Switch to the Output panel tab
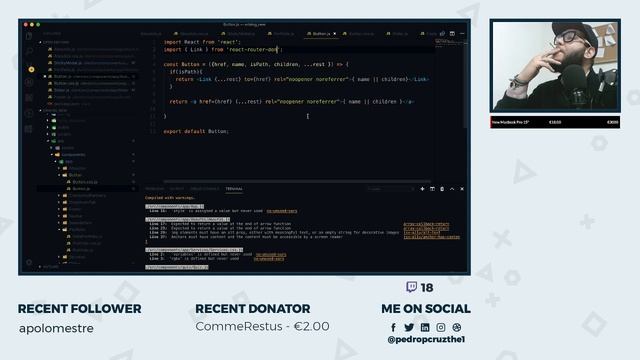640x360 pixels. coord(177,189)
